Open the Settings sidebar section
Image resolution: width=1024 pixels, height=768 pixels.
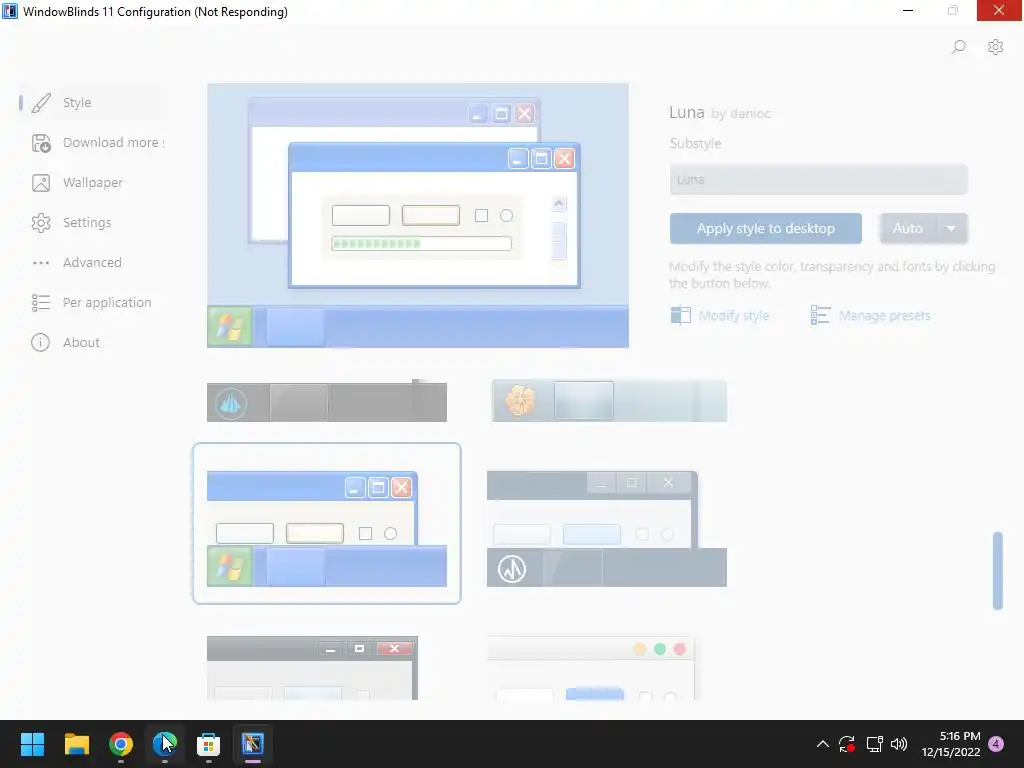coord(91,223)
